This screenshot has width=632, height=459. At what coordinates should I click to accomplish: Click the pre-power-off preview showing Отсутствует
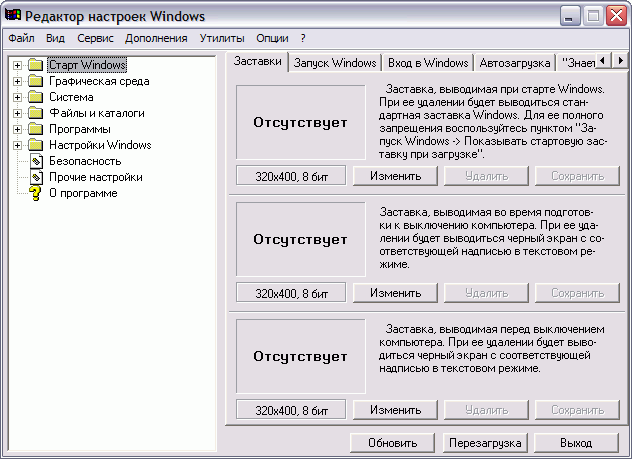pos(301,356)
